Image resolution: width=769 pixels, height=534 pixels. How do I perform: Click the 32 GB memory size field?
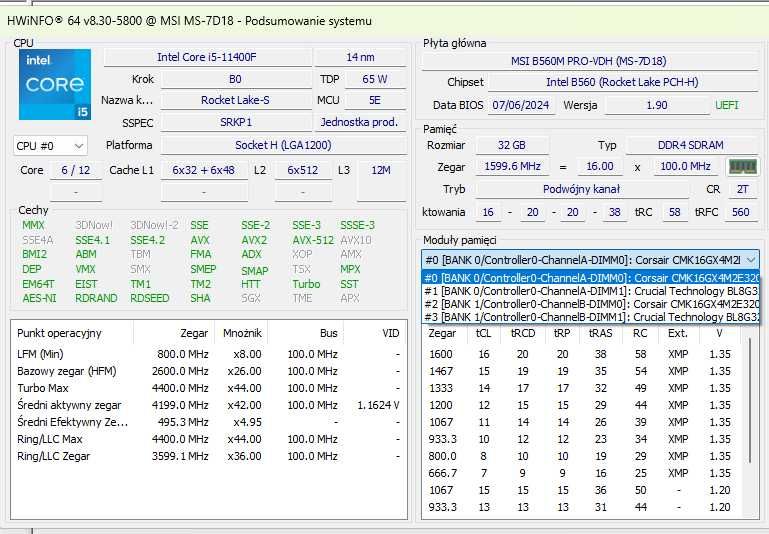(x=511, y=146)
